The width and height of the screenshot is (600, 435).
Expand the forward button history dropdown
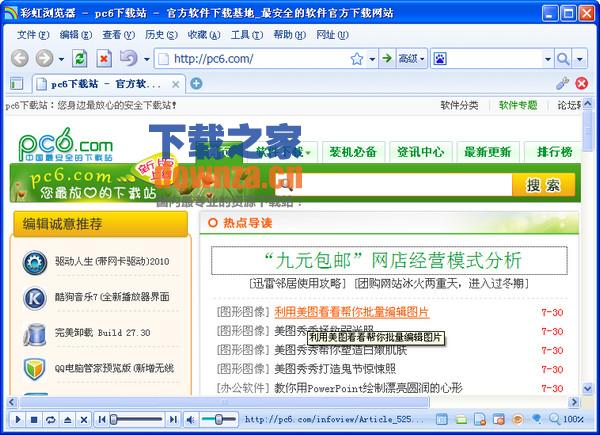pos(61,59)
